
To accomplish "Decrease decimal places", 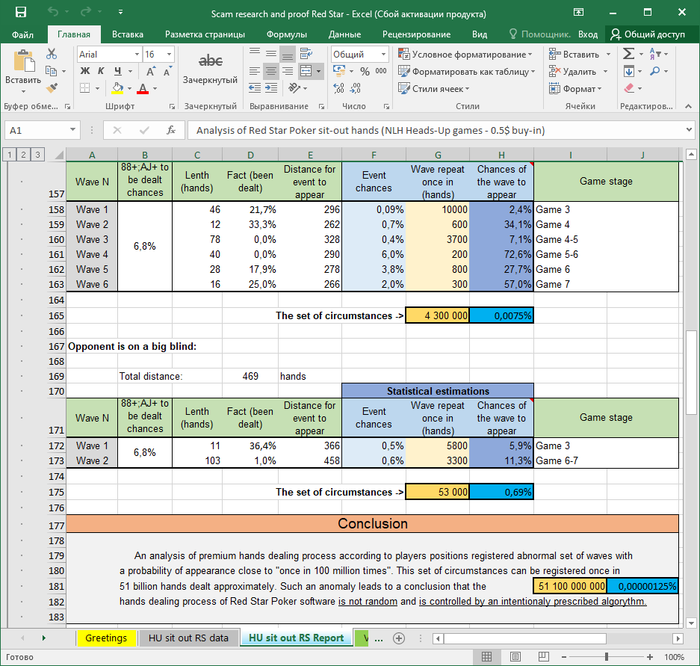I will pyautogui.click(x=355, y=88).
